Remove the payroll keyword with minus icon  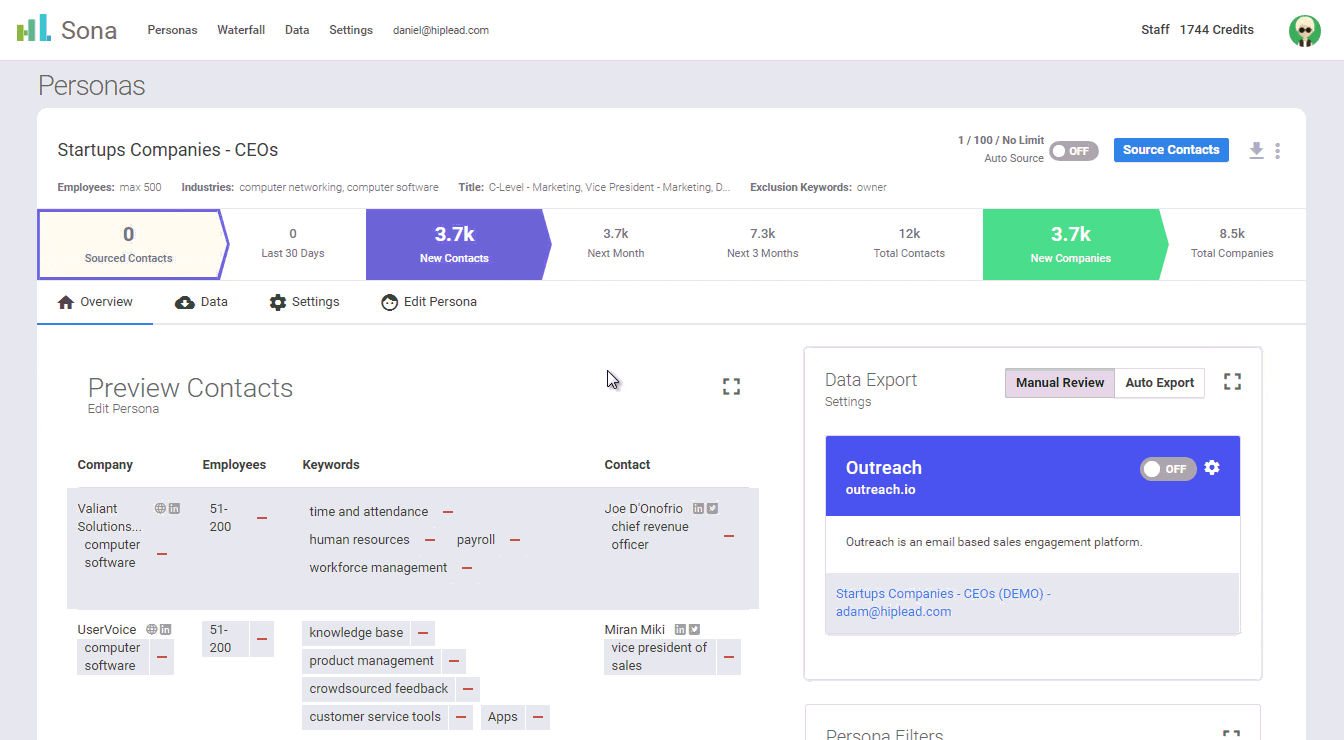click(515, 540)
